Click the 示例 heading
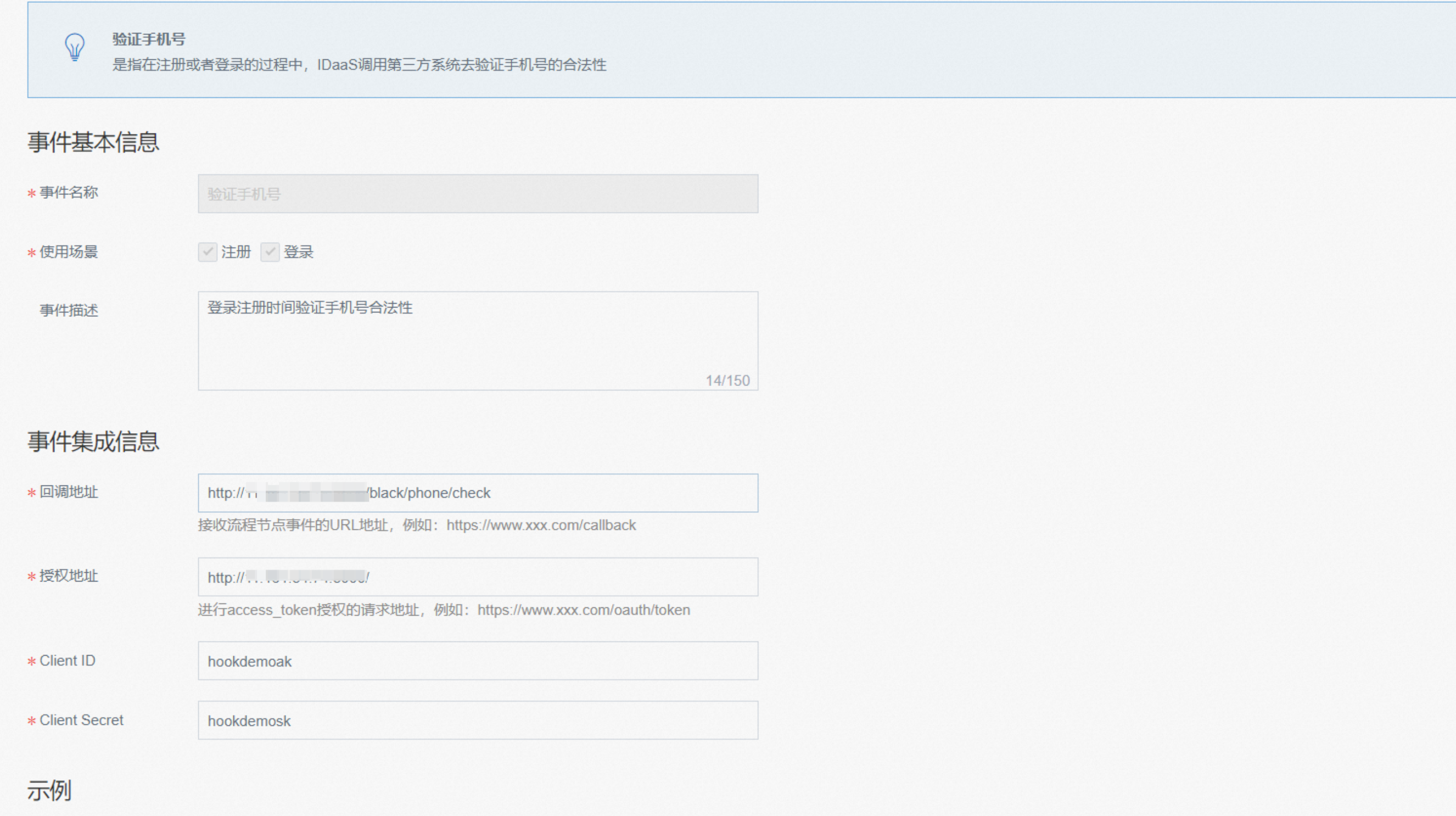Viewport: 1456px width, 816px height. pos(49,791)
